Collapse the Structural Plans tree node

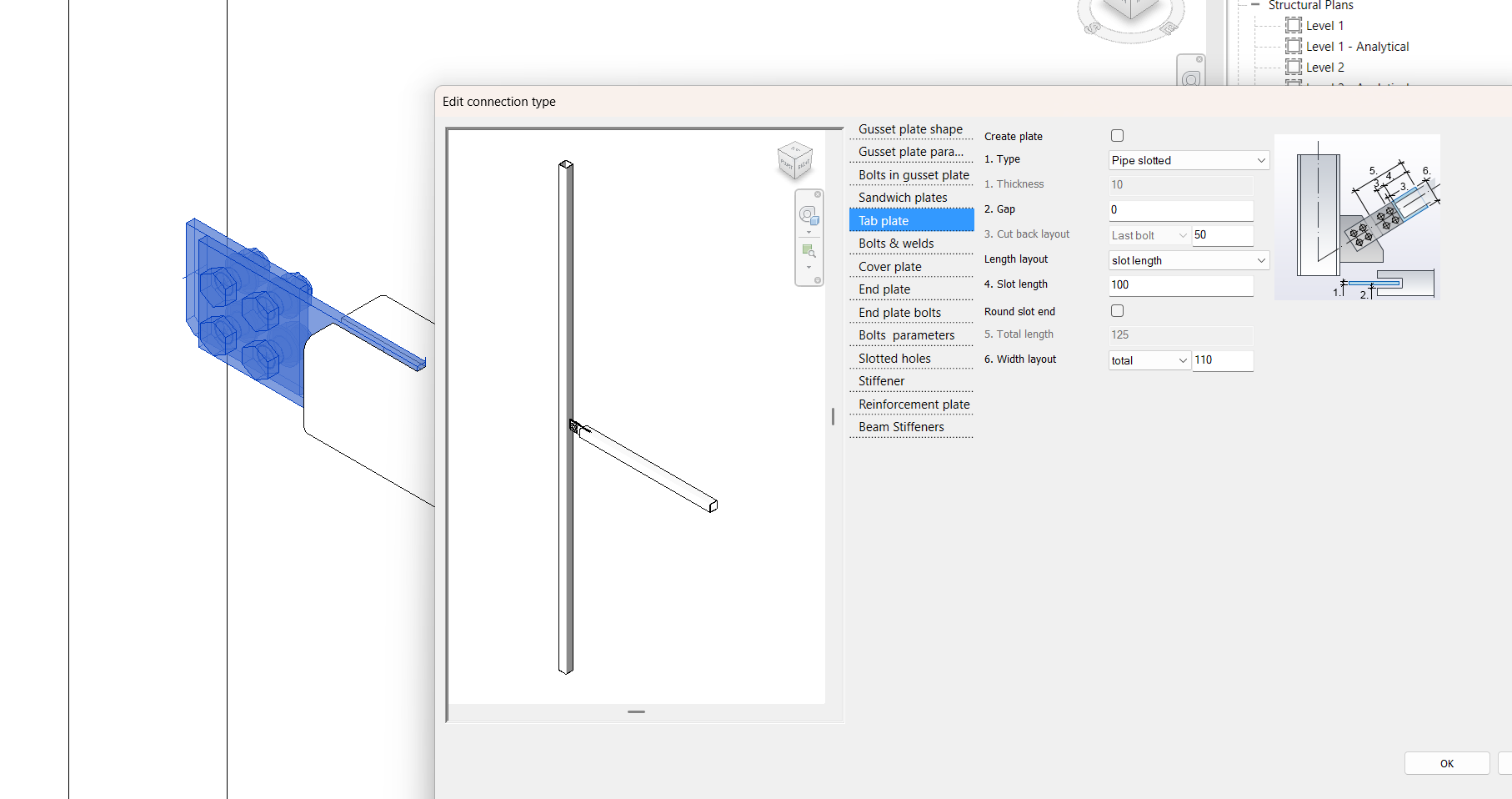[1255, 5]
